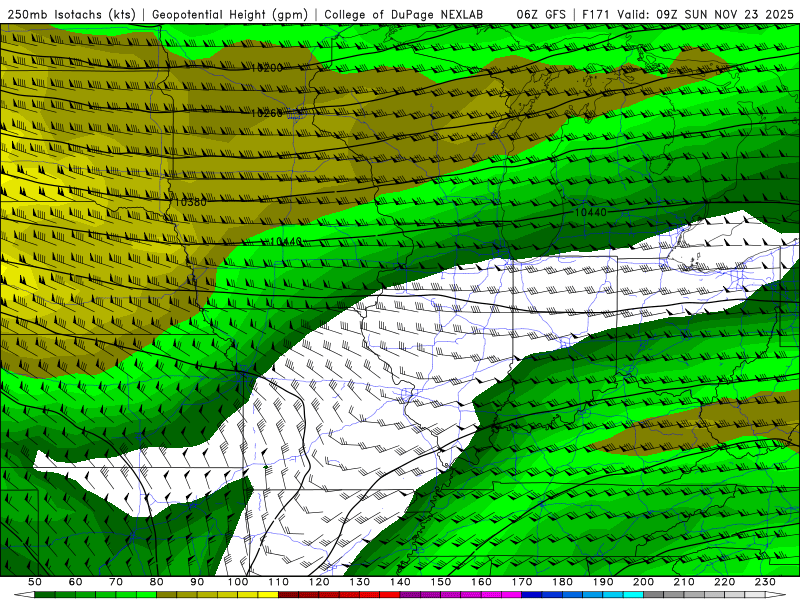
Task: Click the cyan swatch just before 200
Action: click(633, 594)
